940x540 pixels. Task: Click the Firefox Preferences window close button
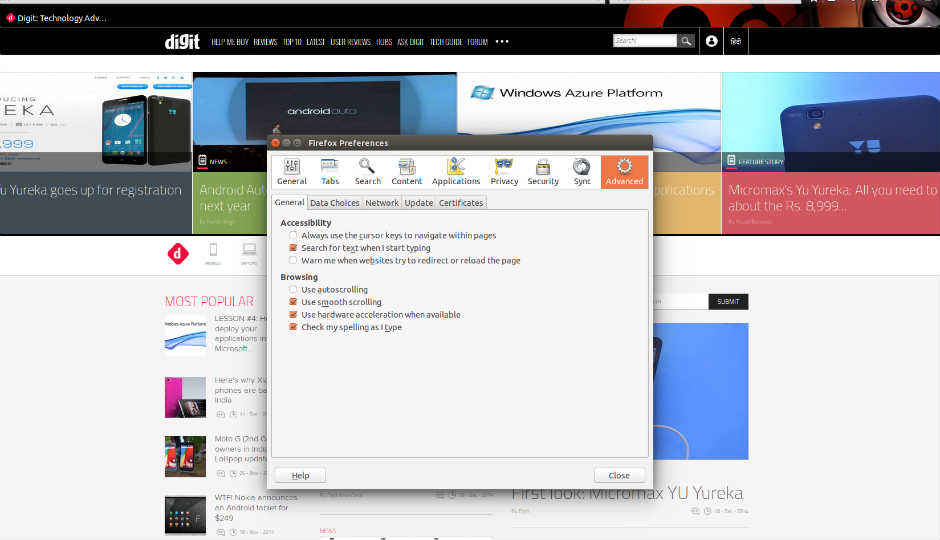[276, 143]
